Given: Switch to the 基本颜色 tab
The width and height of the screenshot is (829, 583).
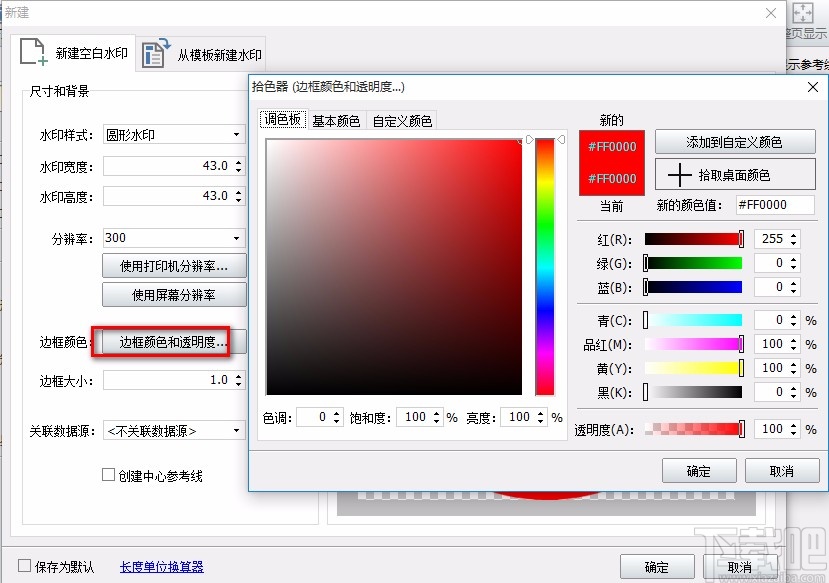Looking at the screenshot, I should pos(338,119).
